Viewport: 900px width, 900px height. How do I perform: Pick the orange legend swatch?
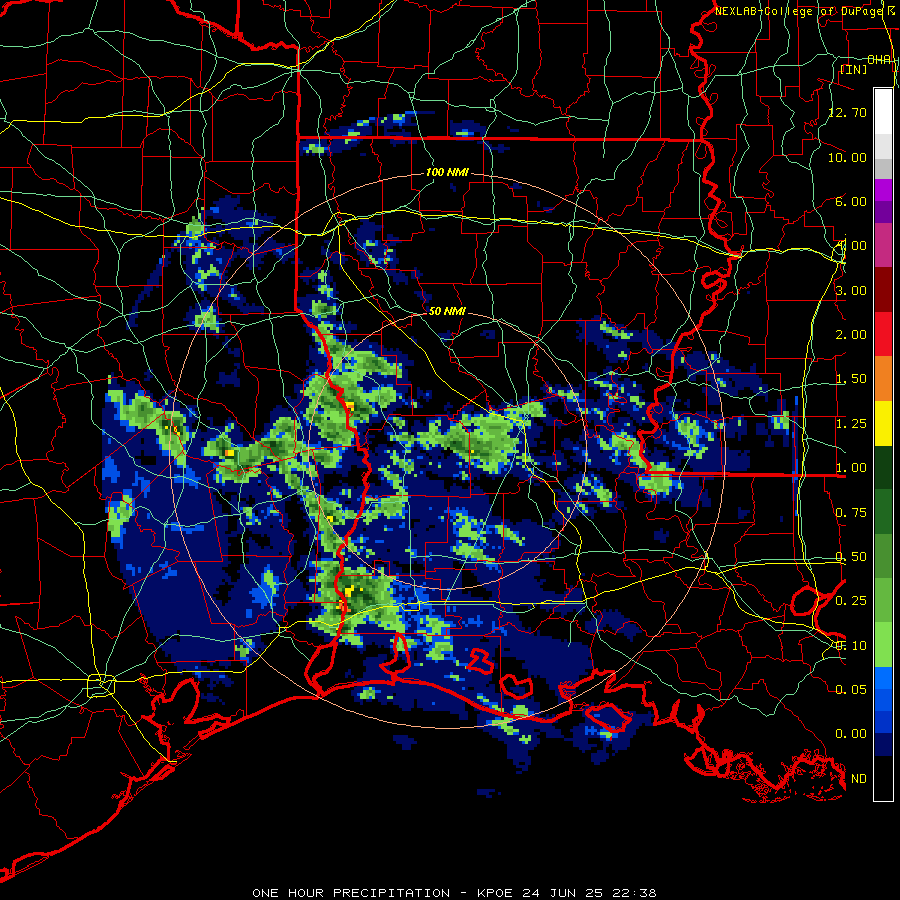(883, 378)
